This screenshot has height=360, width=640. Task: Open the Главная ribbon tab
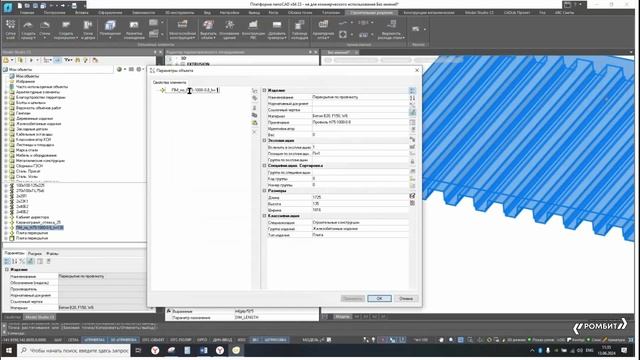tap(27, 13)
